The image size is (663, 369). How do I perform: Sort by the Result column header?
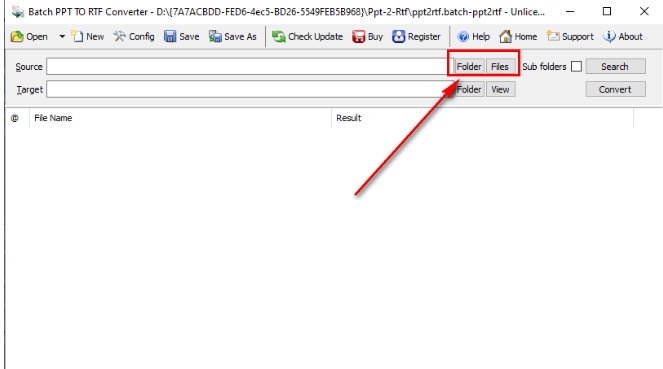[482, 118]
